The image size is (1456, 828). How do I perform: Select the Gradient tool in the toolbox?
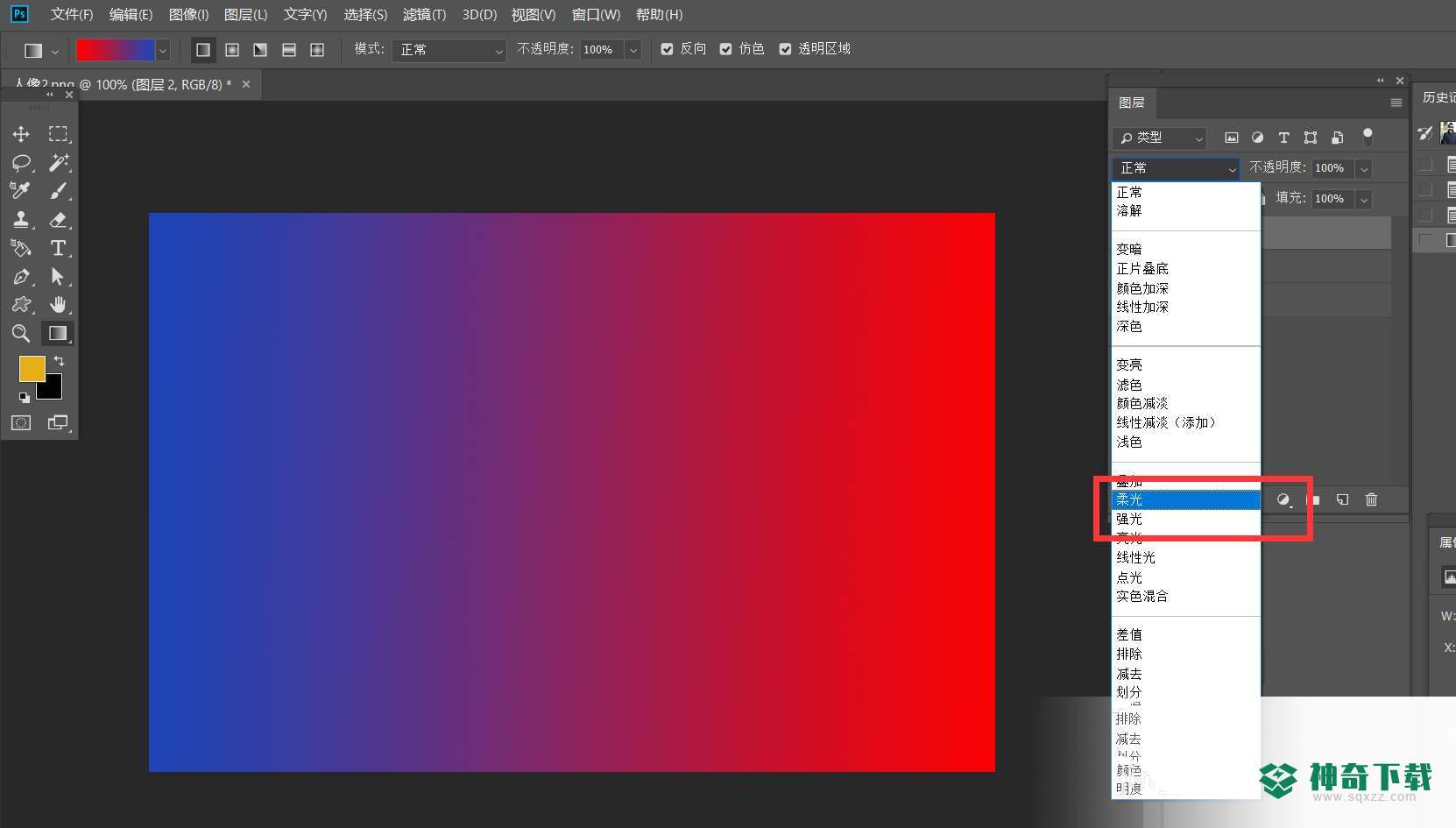pos(58,333)
